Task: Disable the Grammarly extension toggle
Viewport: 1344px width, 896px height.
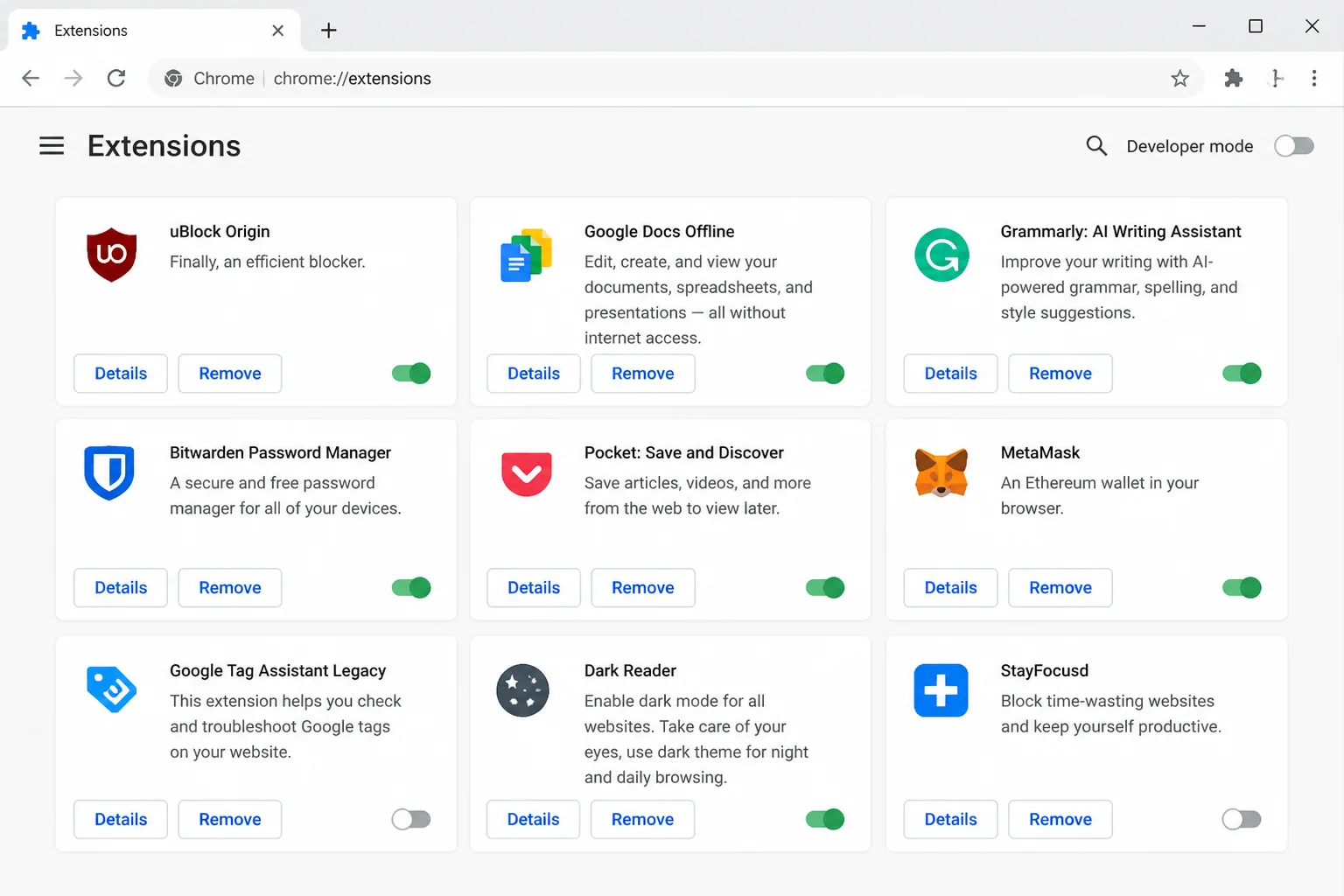Action: [1242, 374]
